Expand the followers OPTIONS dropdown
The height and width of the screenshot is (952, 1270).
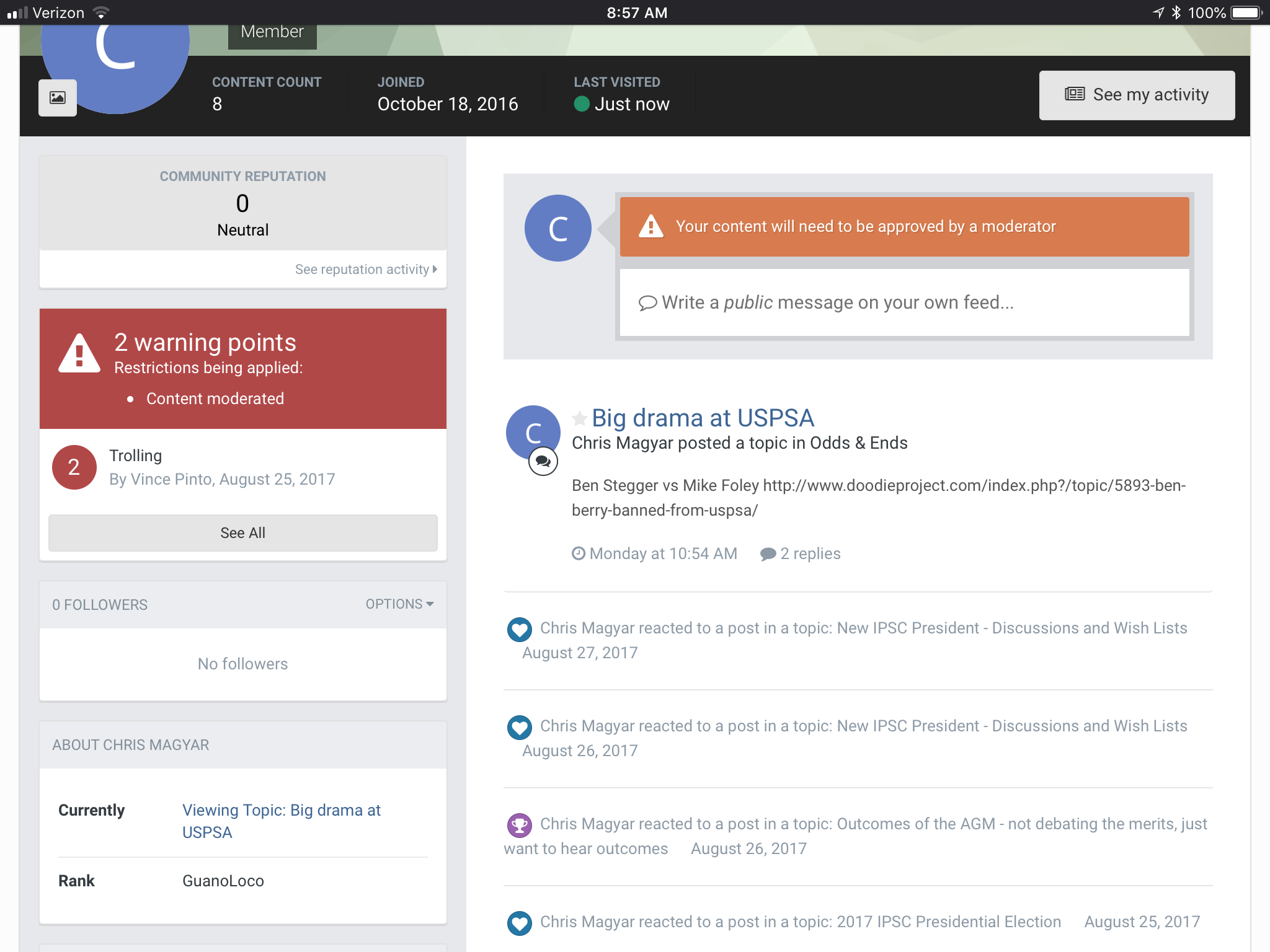(x=399, y=604)
